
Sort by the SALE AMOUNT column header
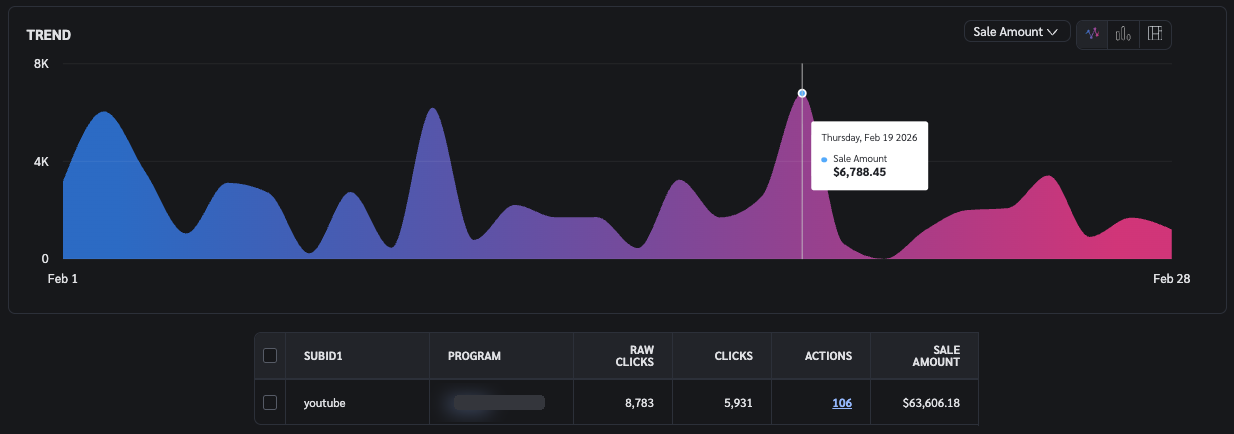(936, 356)
